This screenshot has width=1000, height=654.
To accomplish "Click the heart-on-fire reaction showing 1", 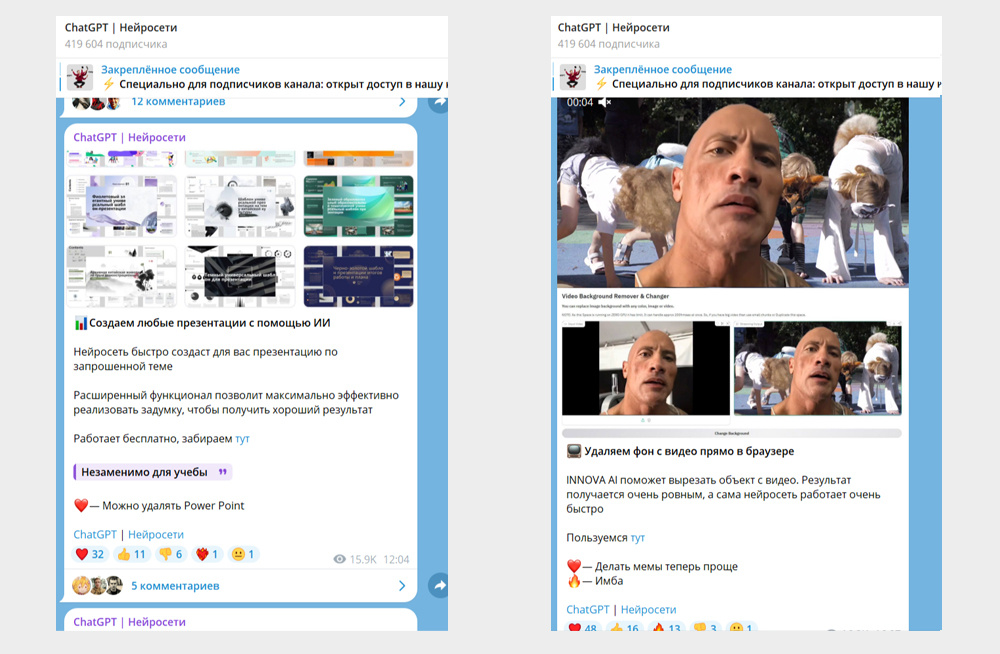I will coord(207,554).
